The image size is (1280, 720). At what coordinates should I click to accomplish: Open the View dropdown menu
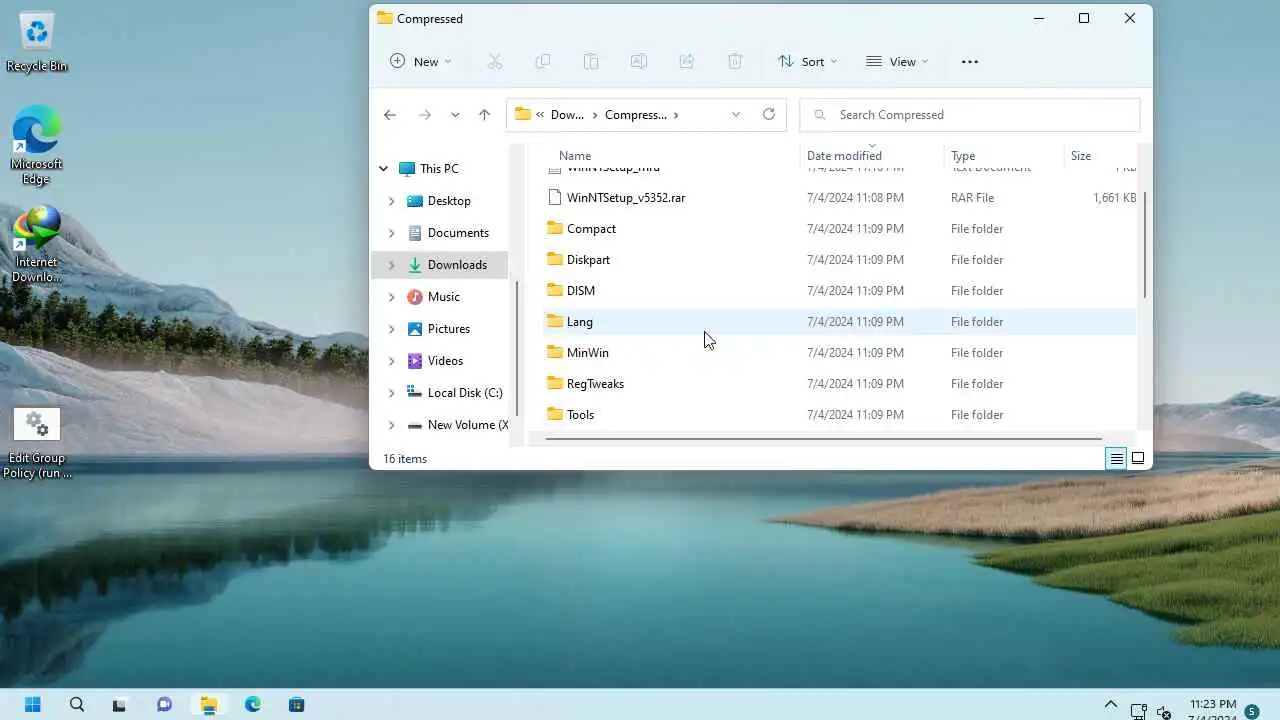897,61
